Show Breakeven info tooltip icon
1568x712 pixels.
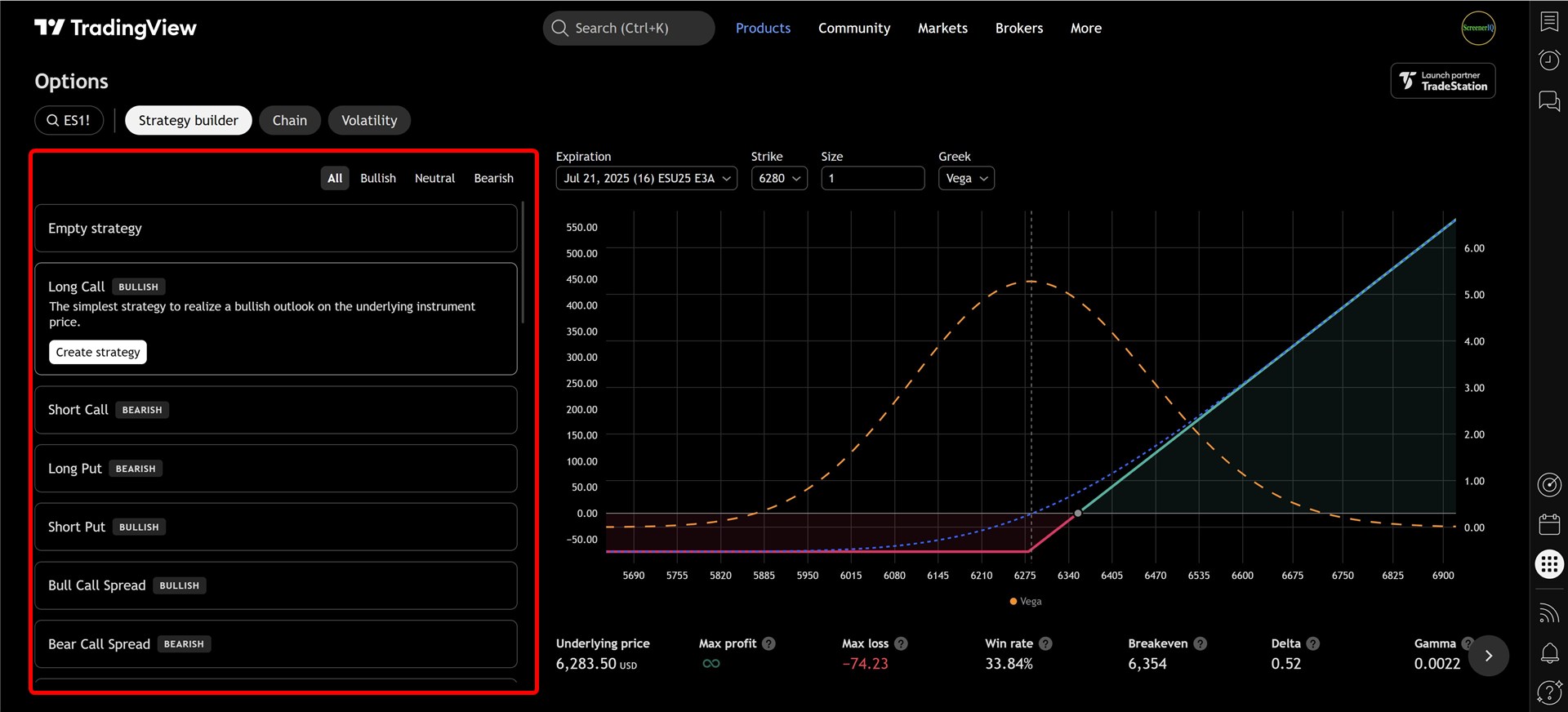point(1200,643)
